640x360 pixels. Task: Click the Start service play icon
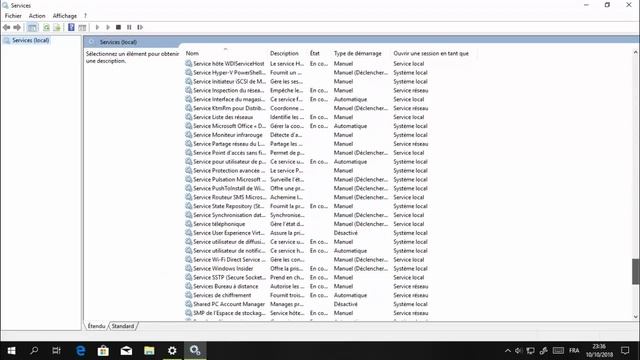click(97, 27)
